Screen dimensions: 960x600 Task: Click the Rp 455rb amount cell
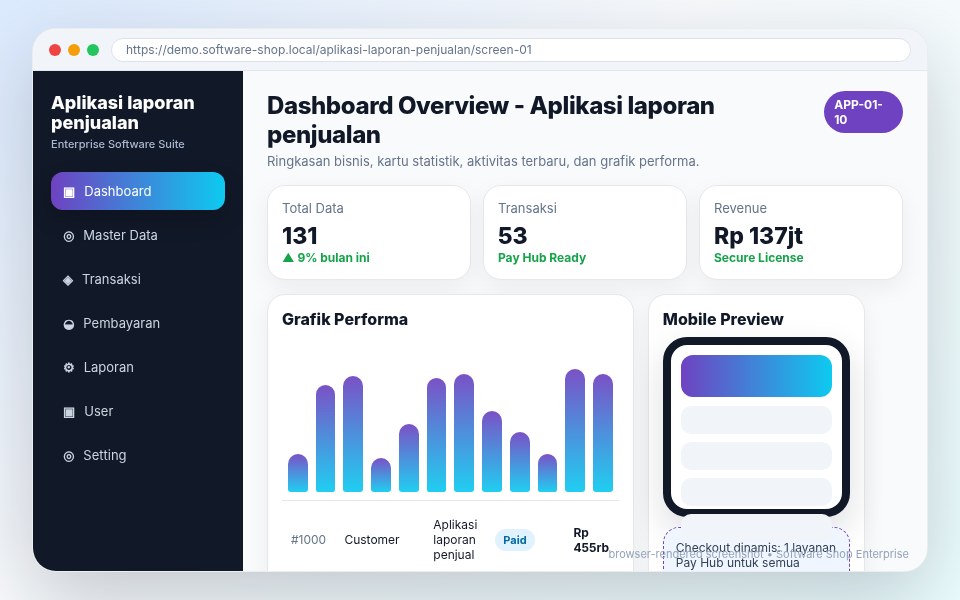(591, 540)
